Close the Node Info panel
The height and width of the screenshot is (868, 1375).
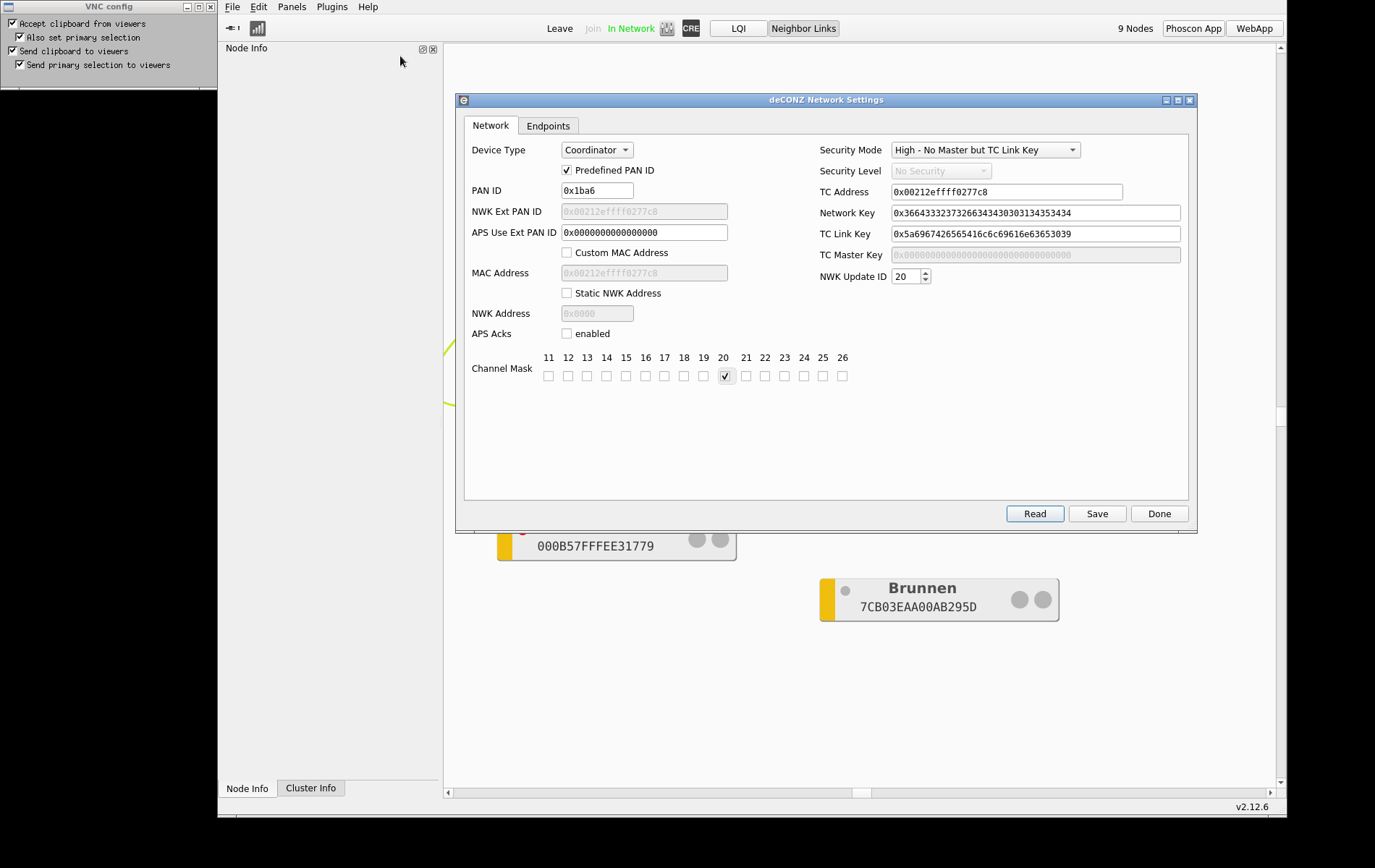coord(433,49)
